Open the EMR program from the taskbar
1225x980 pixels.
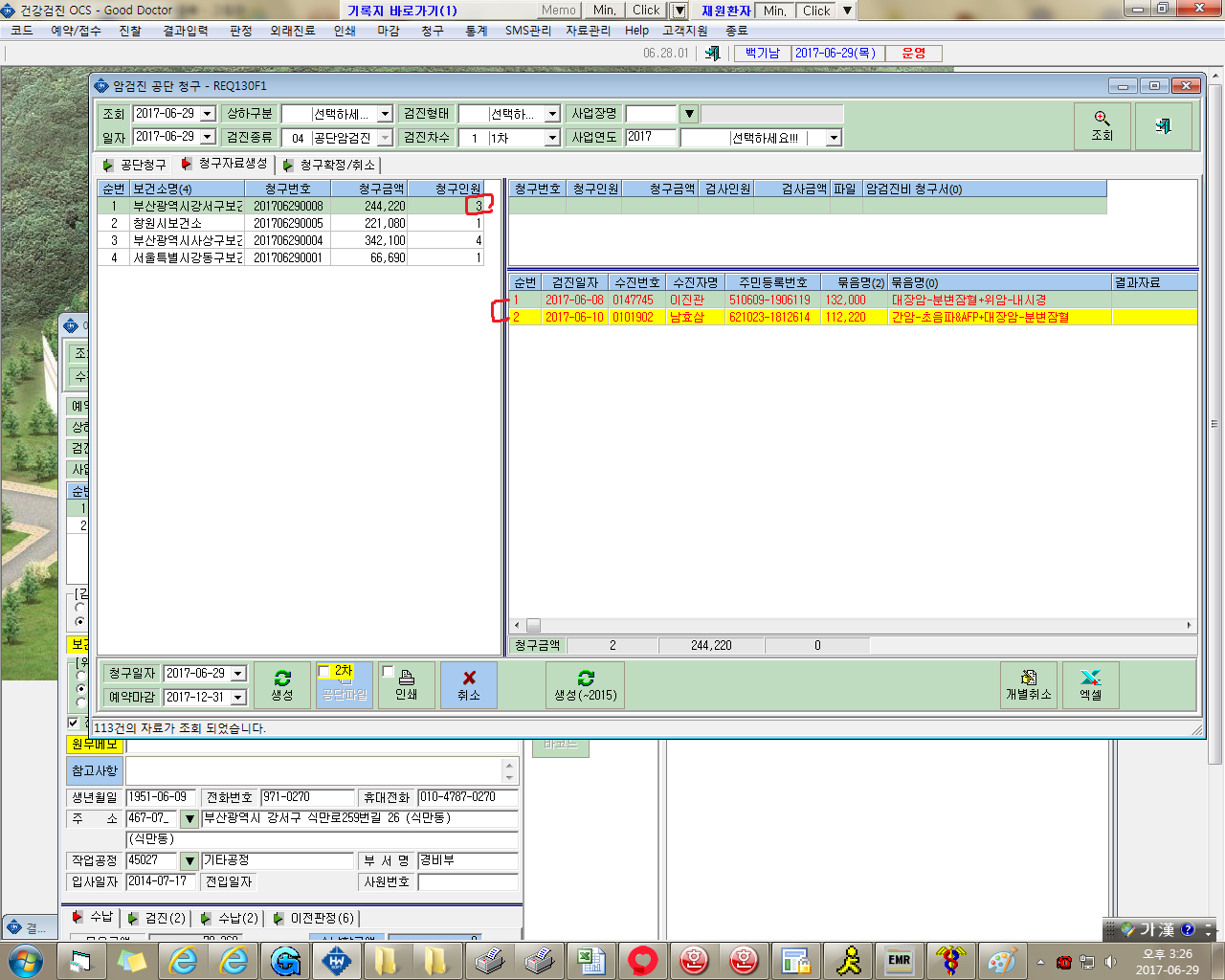899,960
